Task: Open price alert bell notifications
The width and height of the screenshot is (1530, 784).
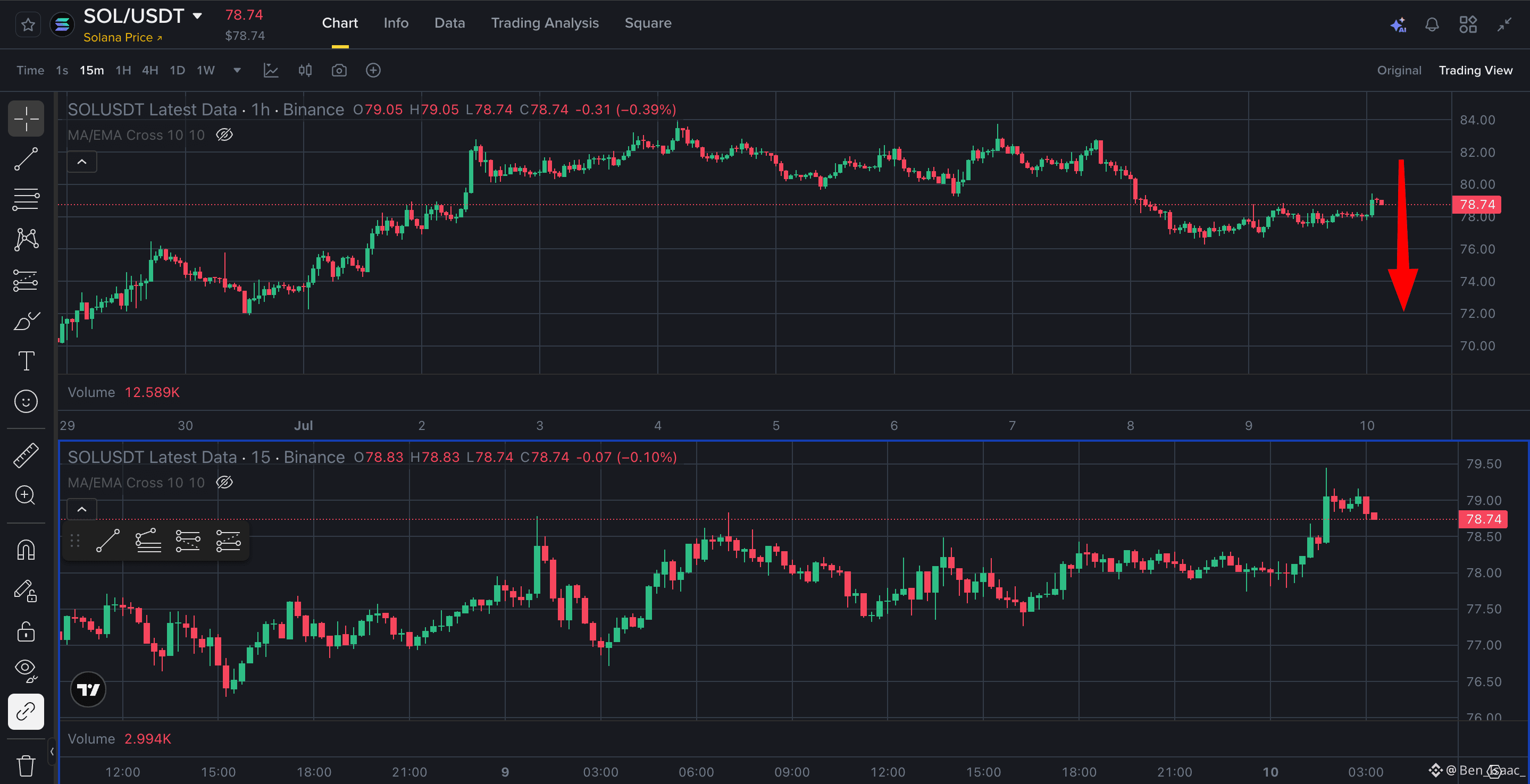Action: pyautogui.click(x=1432, y=24)
